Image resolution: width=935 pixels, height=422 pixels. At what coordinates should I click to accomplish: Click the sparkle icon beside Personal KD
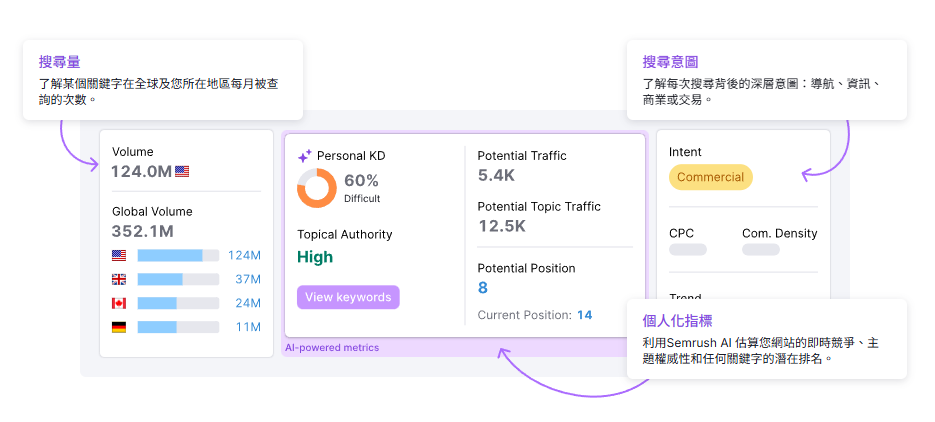click(305, 156)
